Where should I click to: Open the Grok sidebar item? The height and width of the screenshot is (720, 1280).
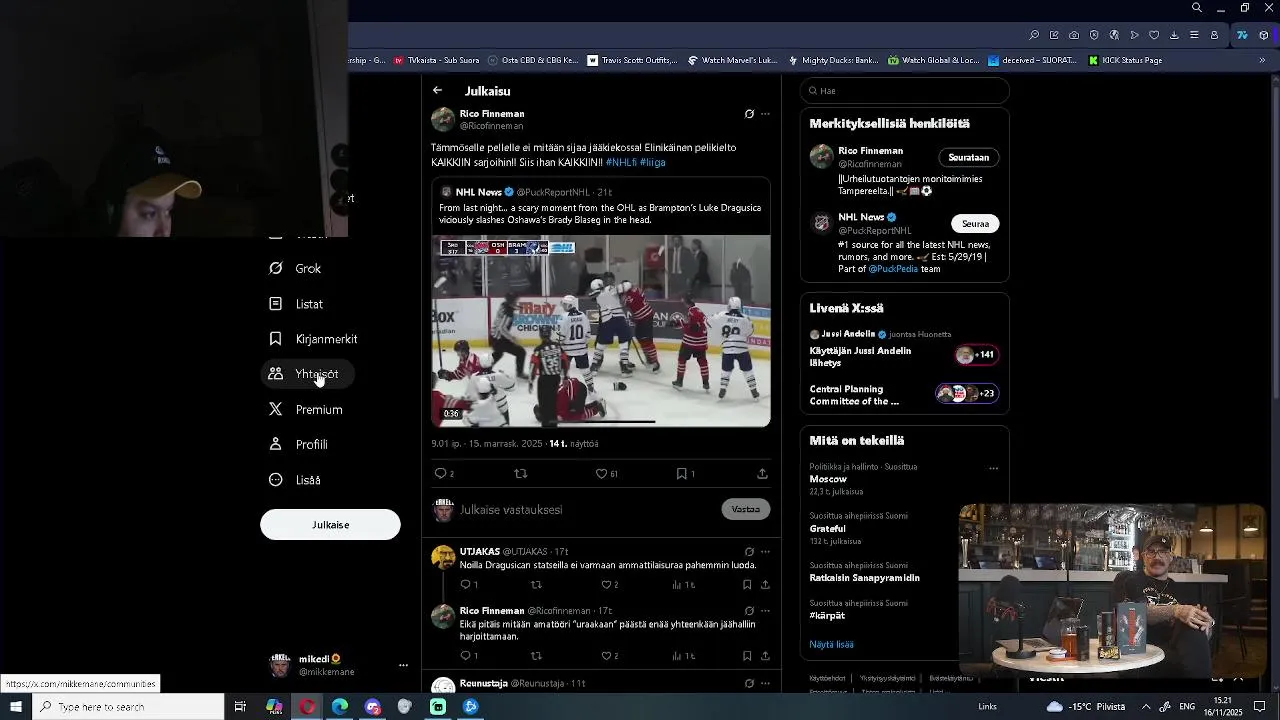(x=296, y=268)
